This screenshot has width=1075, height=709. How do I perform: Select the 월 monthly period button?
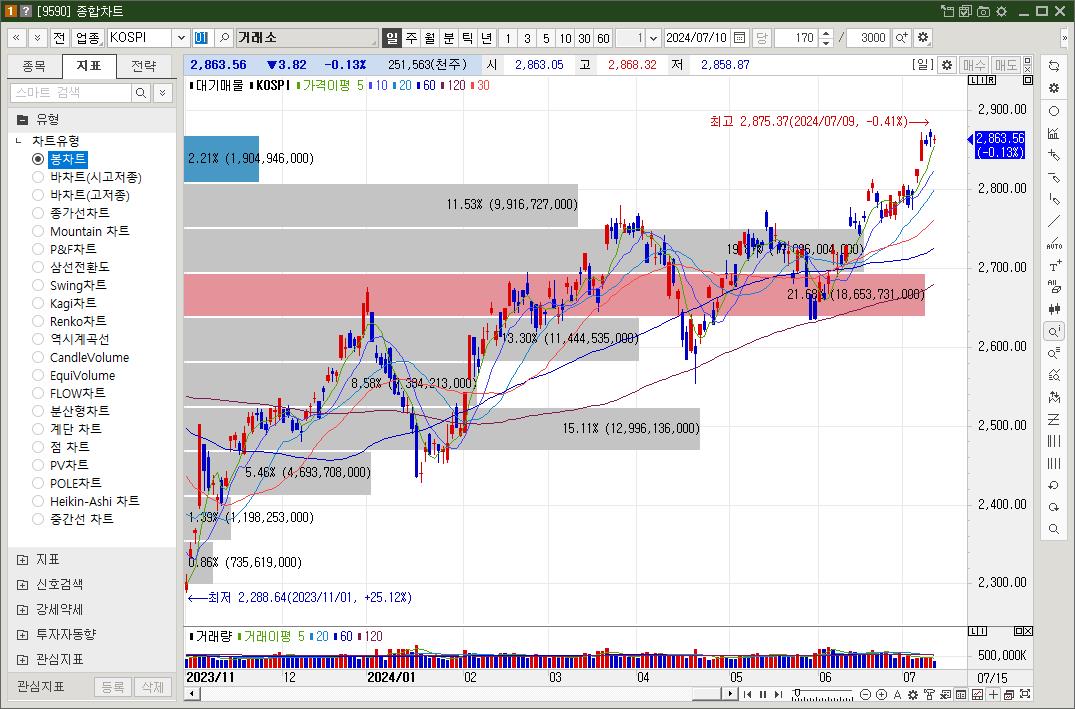[x=430, y=38]
